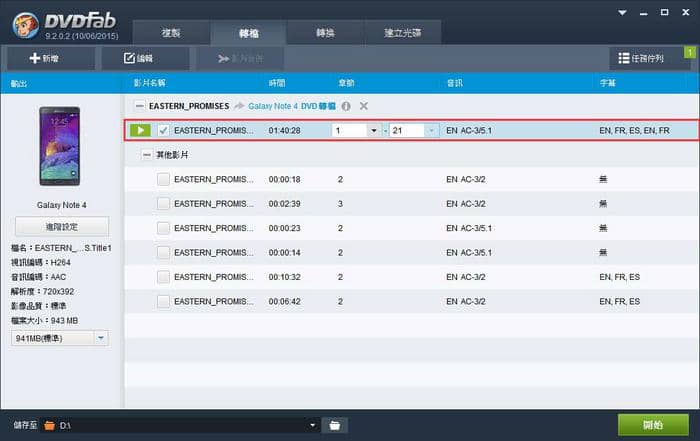Click EN, FR, ES subtitles of 00:06:42 title

pyautogui.click(x=619, y=302)
